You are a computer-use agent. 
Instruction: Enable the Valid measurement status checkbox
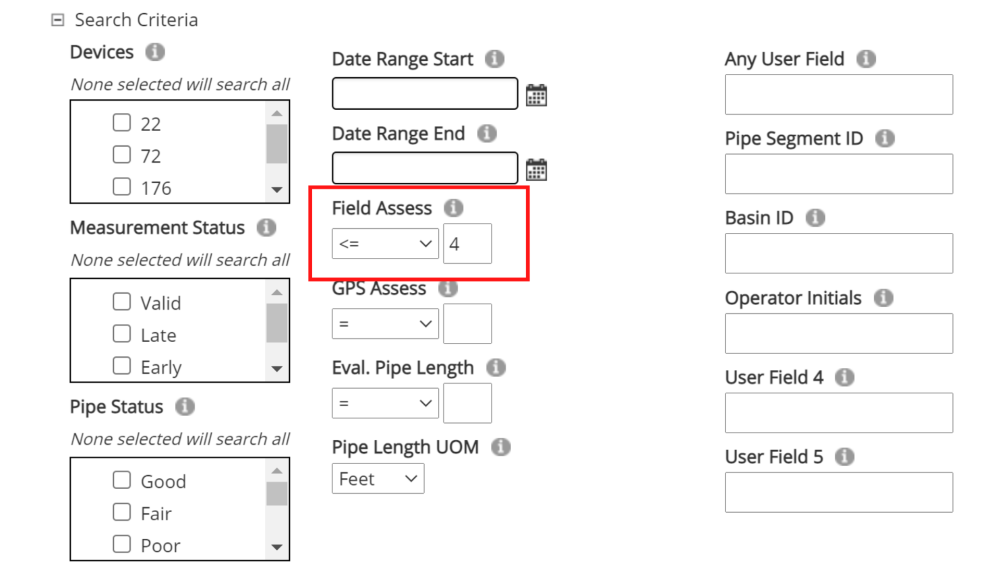pos(122,302)
